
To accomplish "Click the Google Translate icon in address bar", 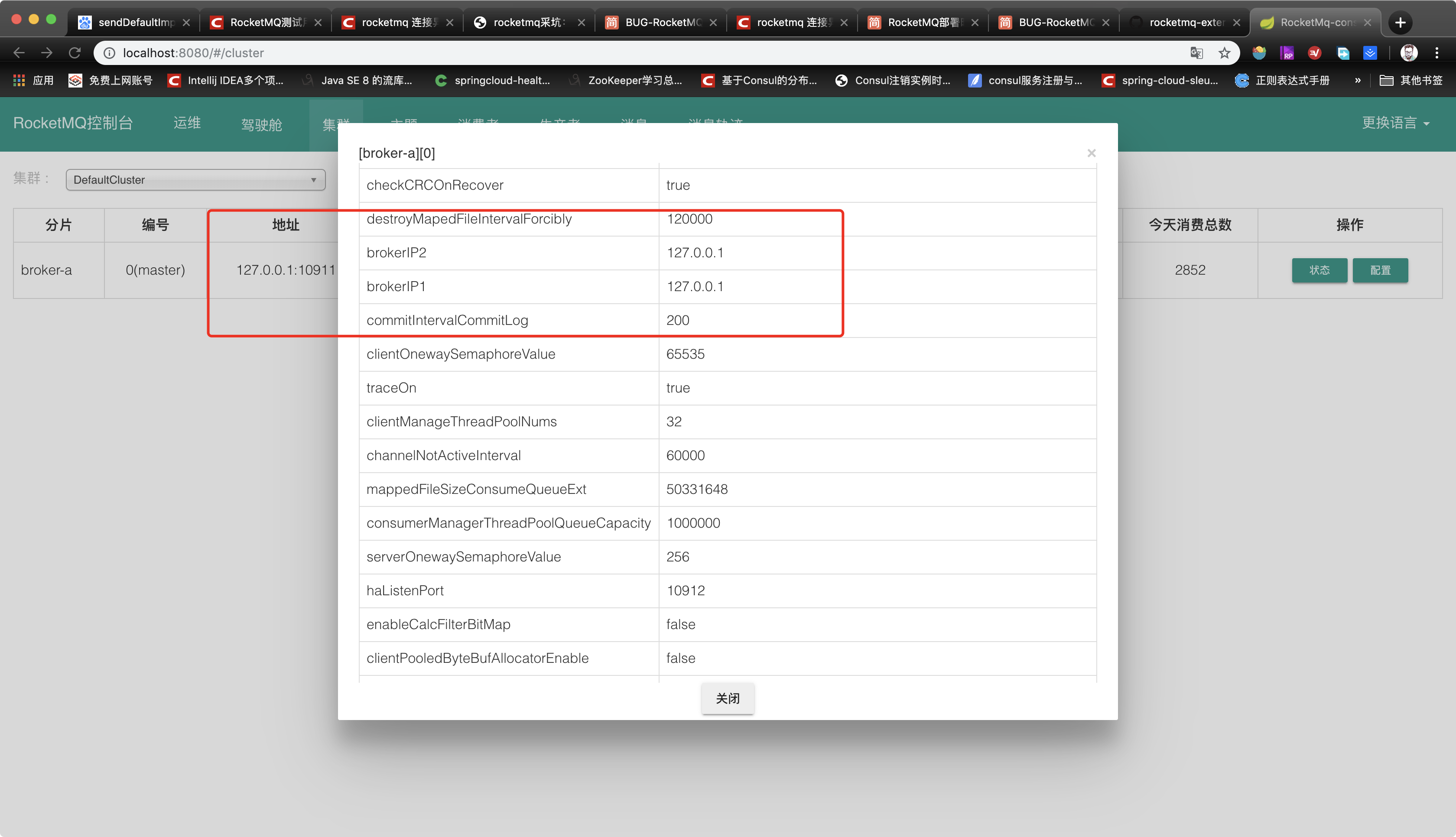I will coord(1196,53).
